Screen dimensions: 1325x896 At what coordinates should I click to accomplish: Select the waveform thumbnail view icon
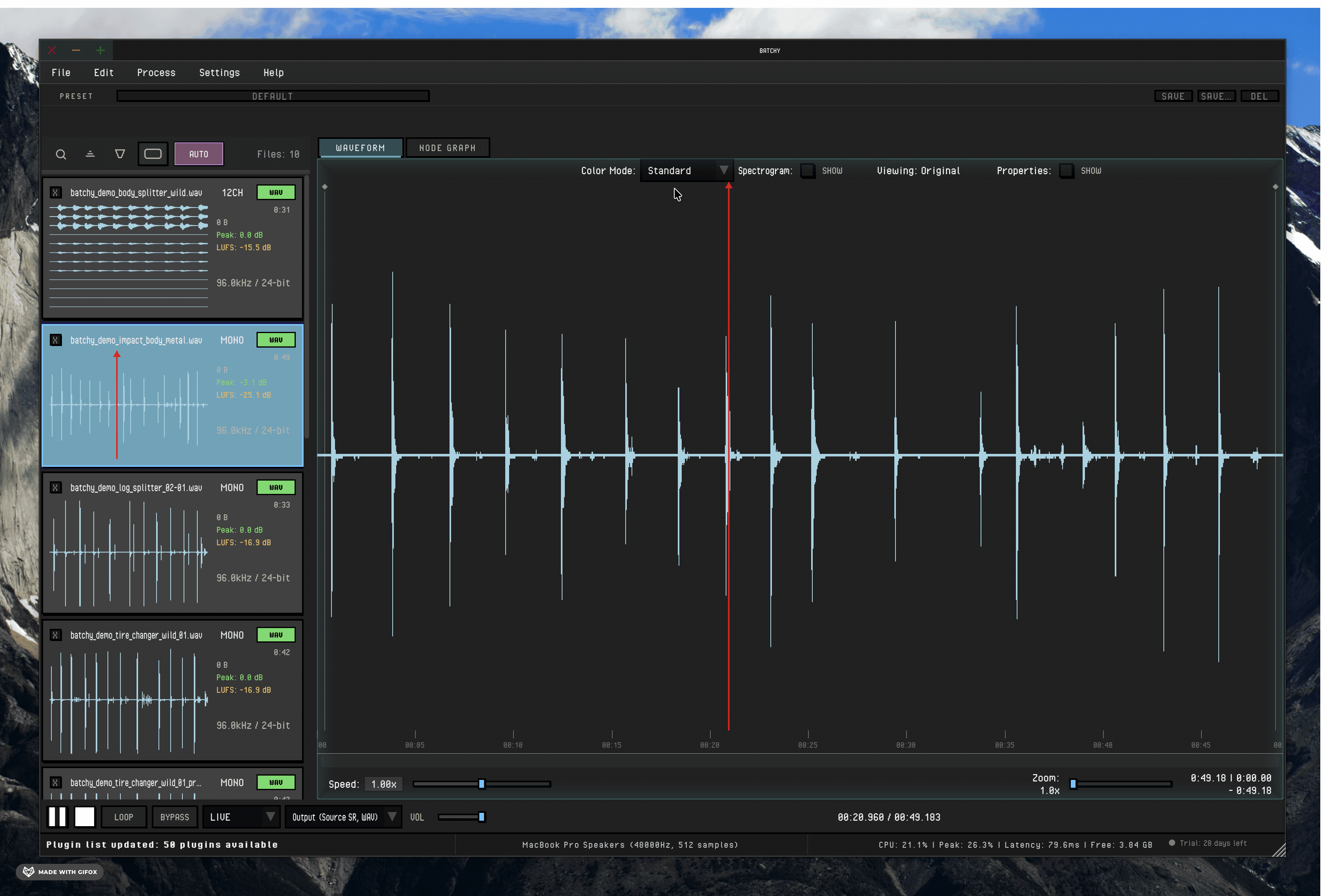point(152,153)
